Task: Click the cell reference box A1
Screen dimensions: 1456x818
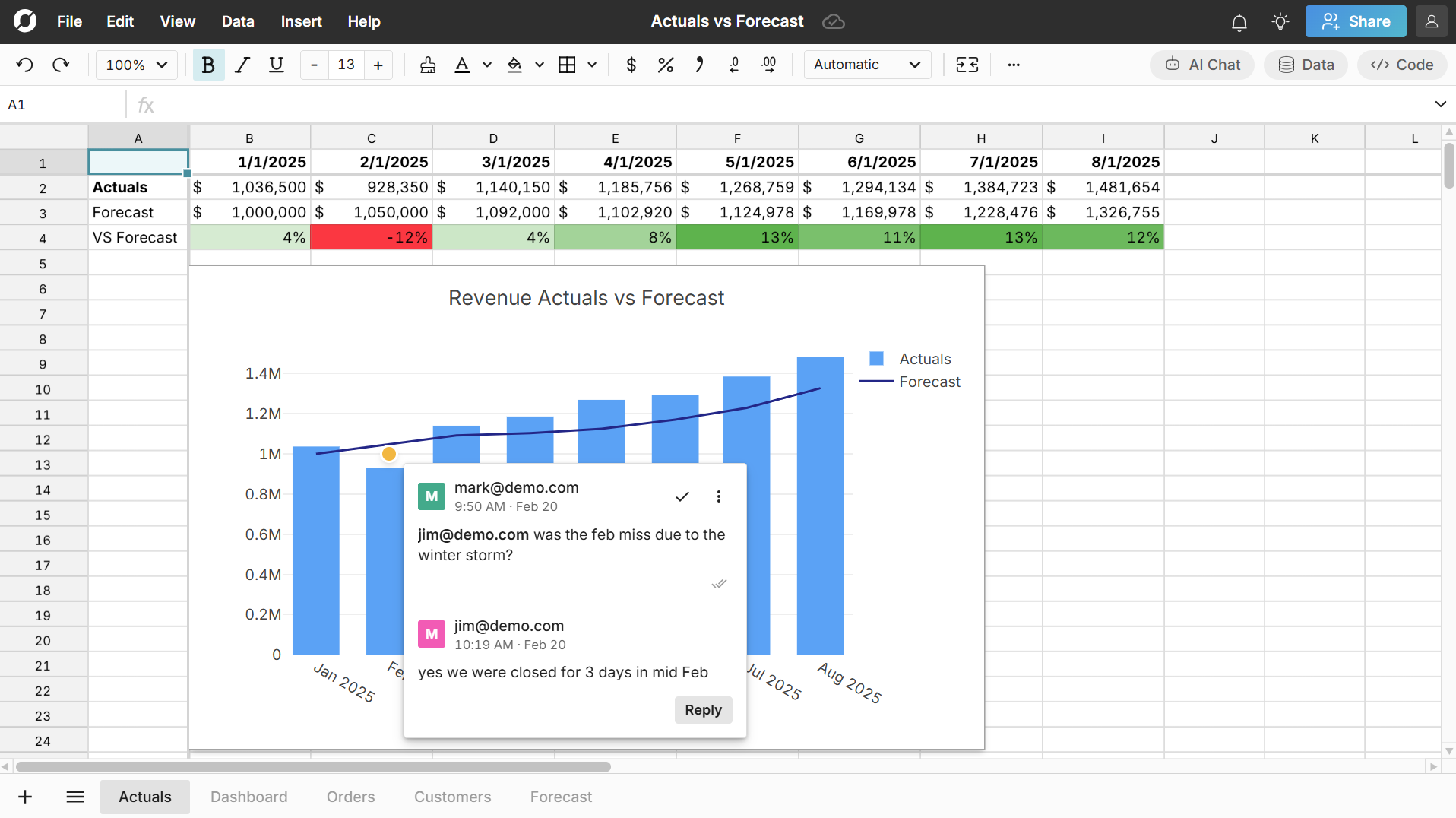Action: pyautogui.click(x=64, y=105)
